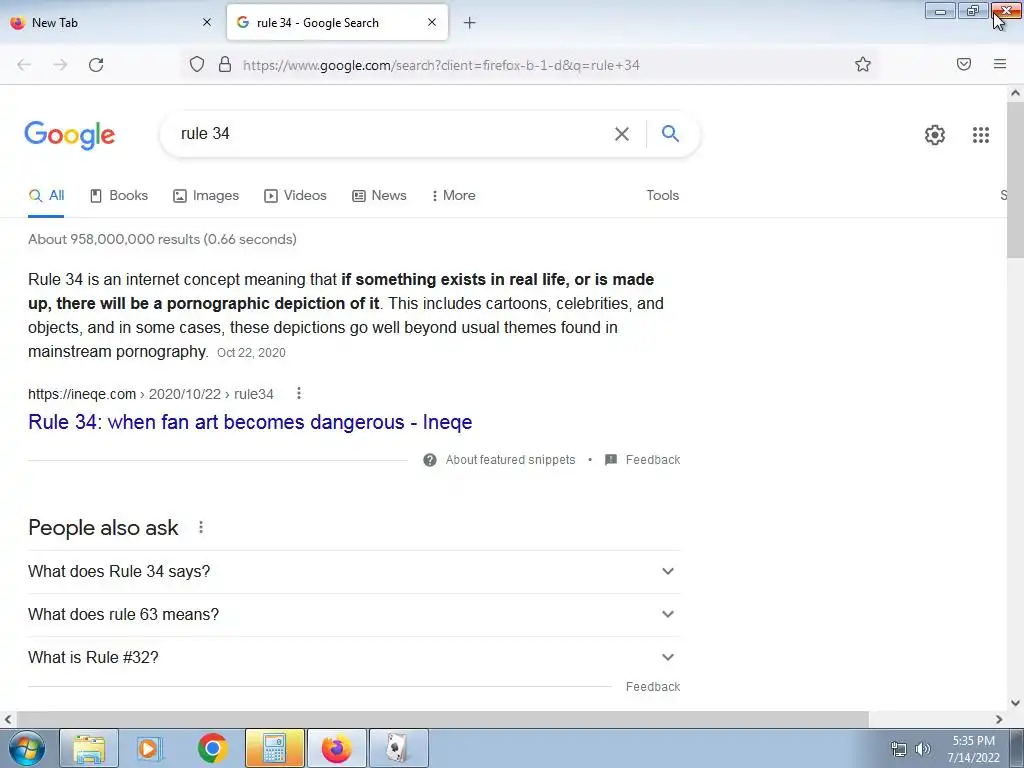
Task: Open the Ineqe Rule 34 result link
Action: [x=250, y=422]
